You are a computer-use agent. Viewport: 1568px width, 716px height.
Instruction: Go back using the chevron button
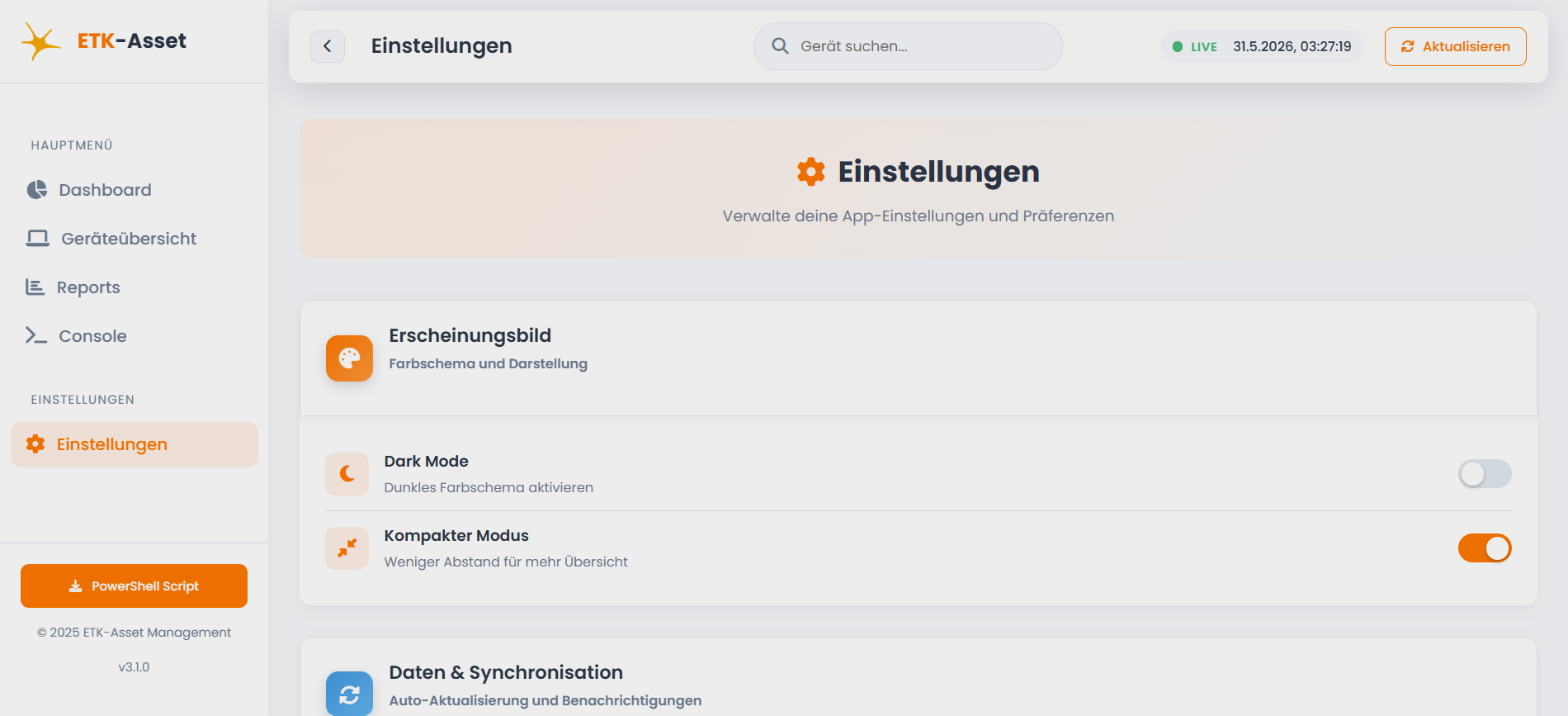(328, 46)
